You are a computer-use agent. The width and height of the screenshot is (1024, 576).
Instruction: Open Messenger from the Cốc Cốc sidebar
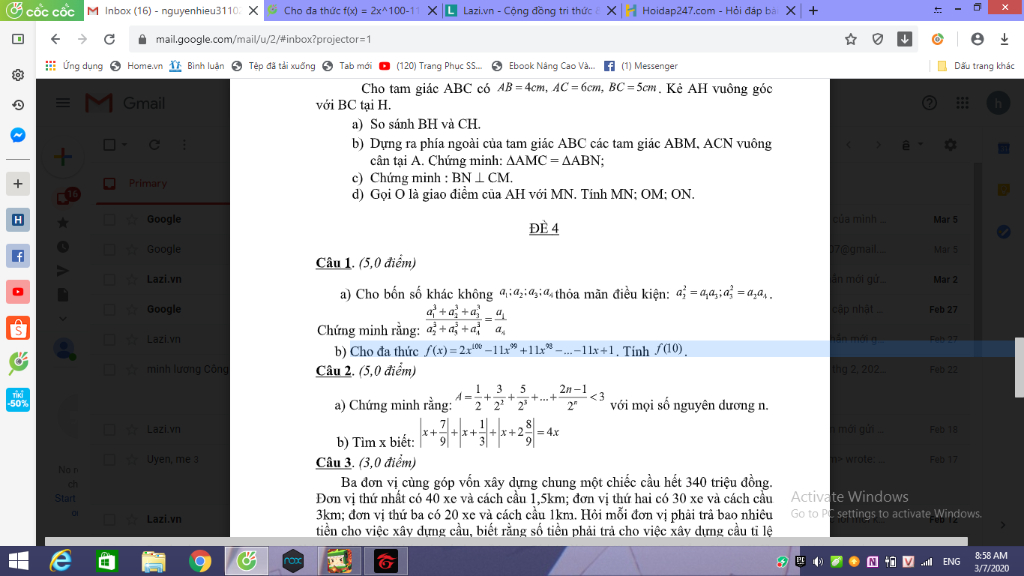click(x=18, y=135)
